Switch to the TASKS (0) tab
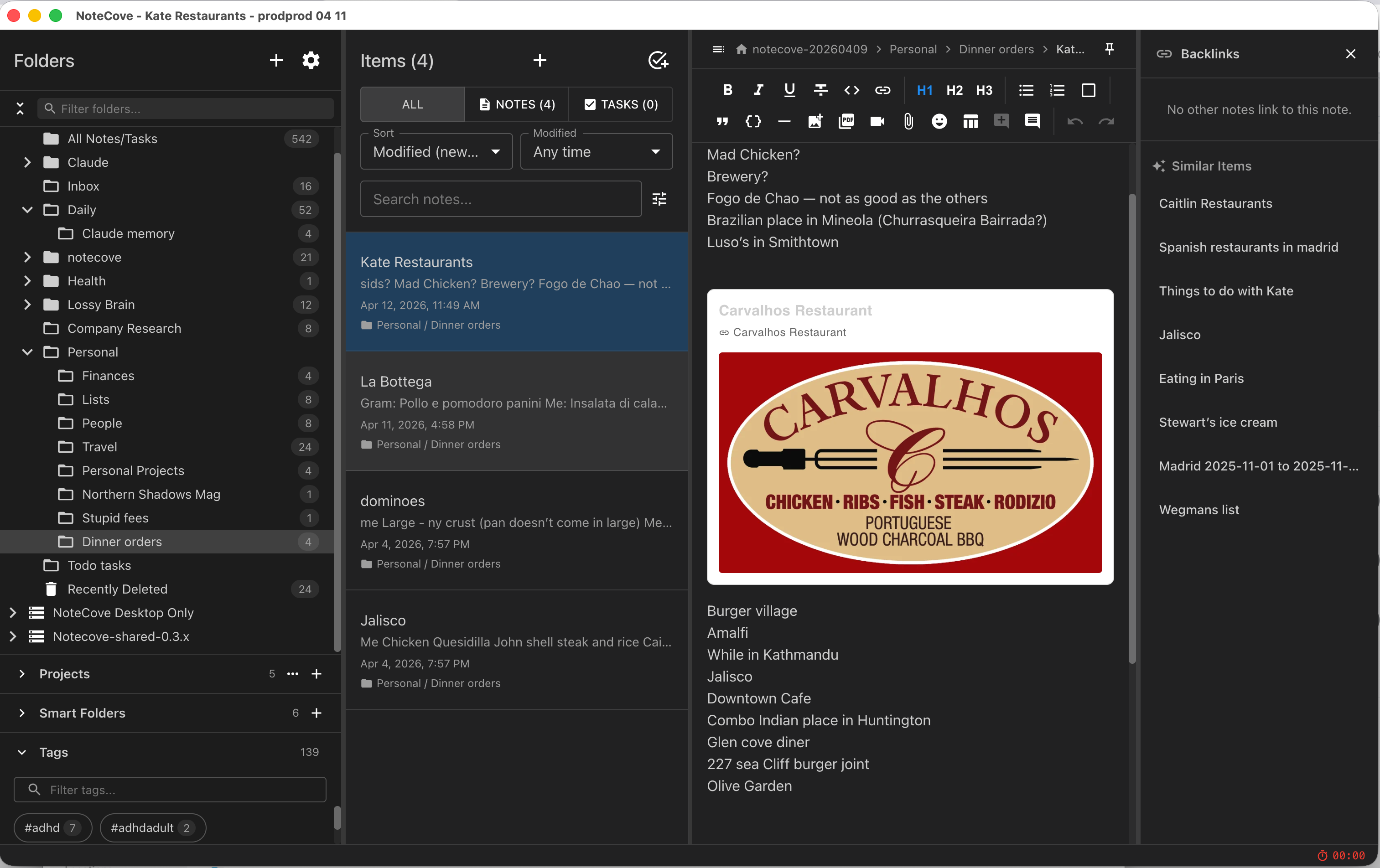Viewport: 1380px width, 868px height. [621, 103]
